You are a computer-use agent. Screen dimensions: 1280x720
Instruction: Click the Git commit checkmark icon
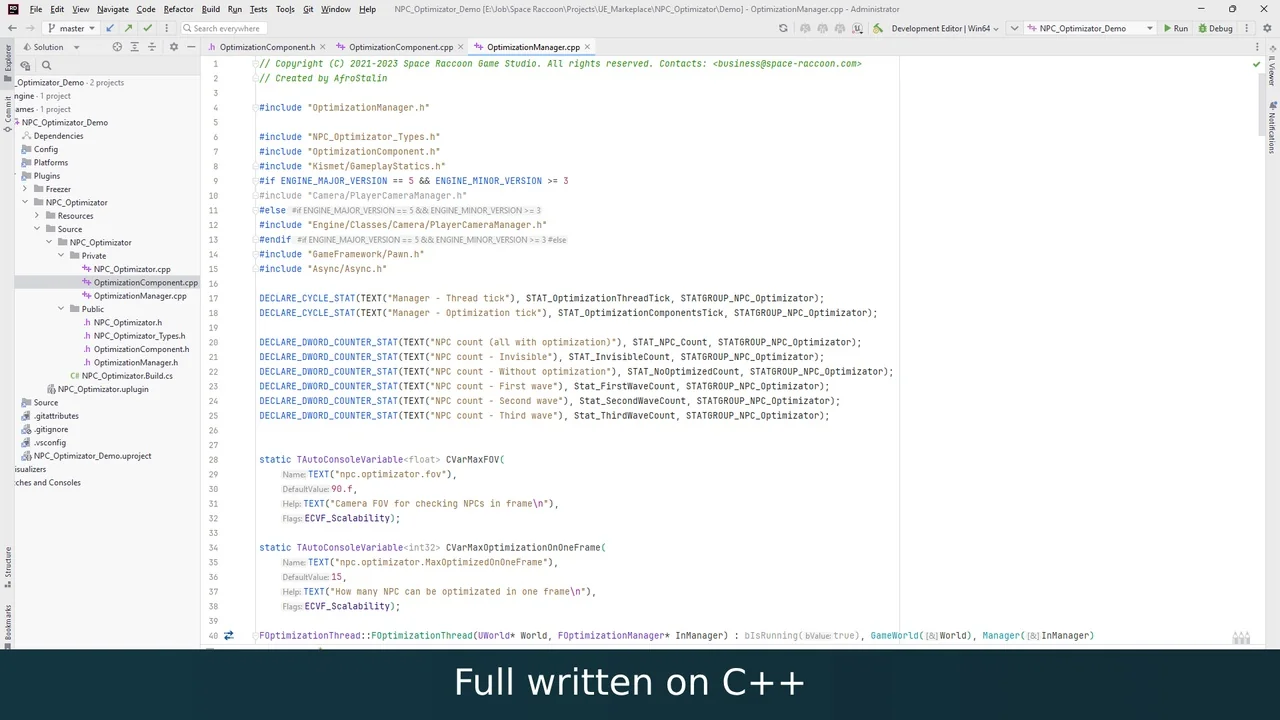[148, 28]
